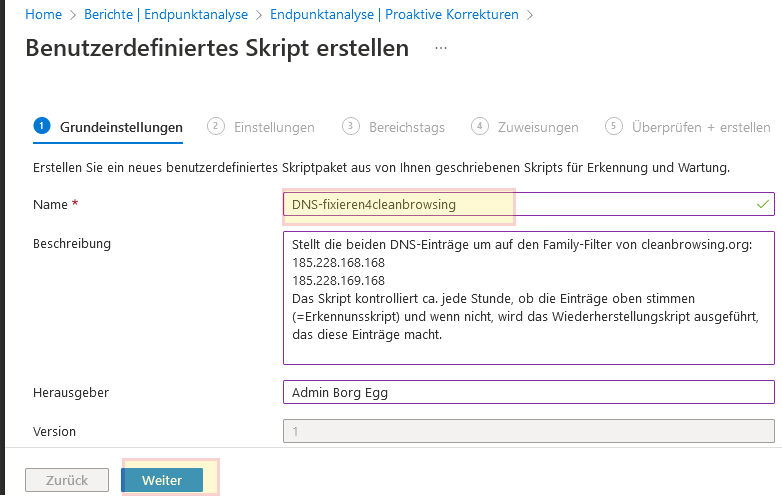Viewport: 782px width, 496px height.
Task: Select the Grundeinstellungen wizard tab
Action: (x=121, y=127)
